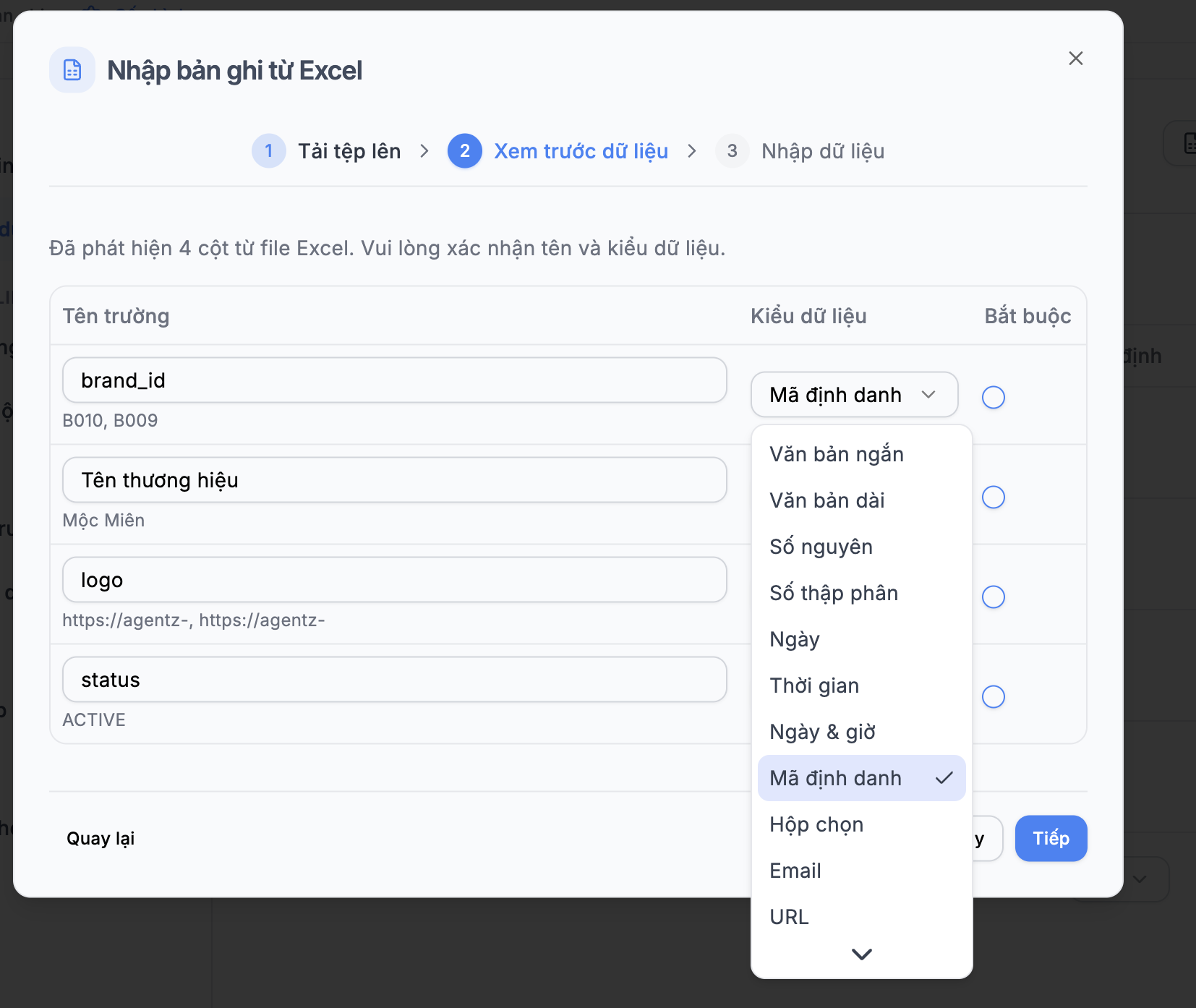The image size is (1196, 1008).
Task: Click the status field name input
Action: pos(395,680)
